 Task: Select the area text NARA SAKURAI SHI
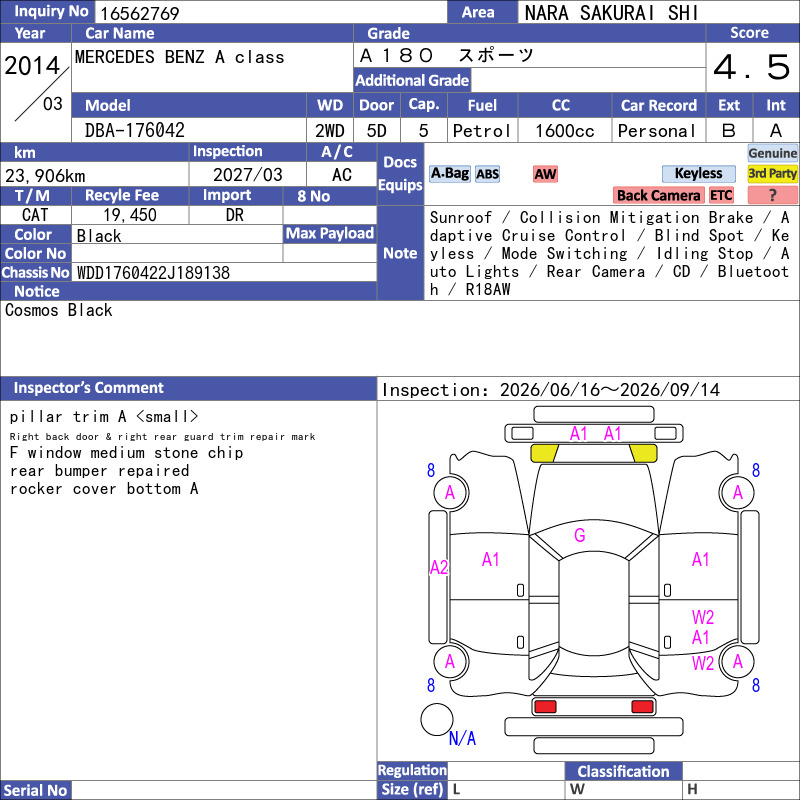611,13
